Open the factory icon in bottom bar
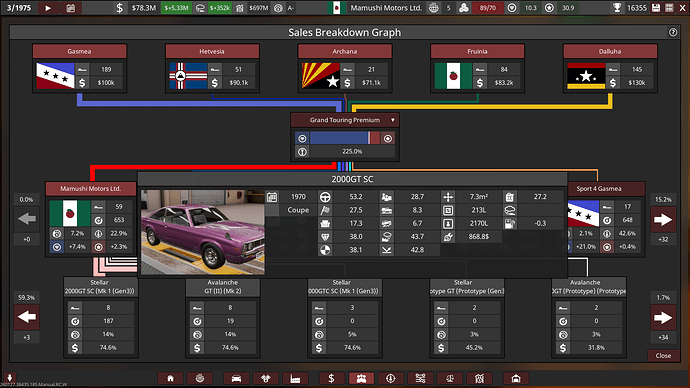This screenshot has height=388, width=690. pos(295,378)
